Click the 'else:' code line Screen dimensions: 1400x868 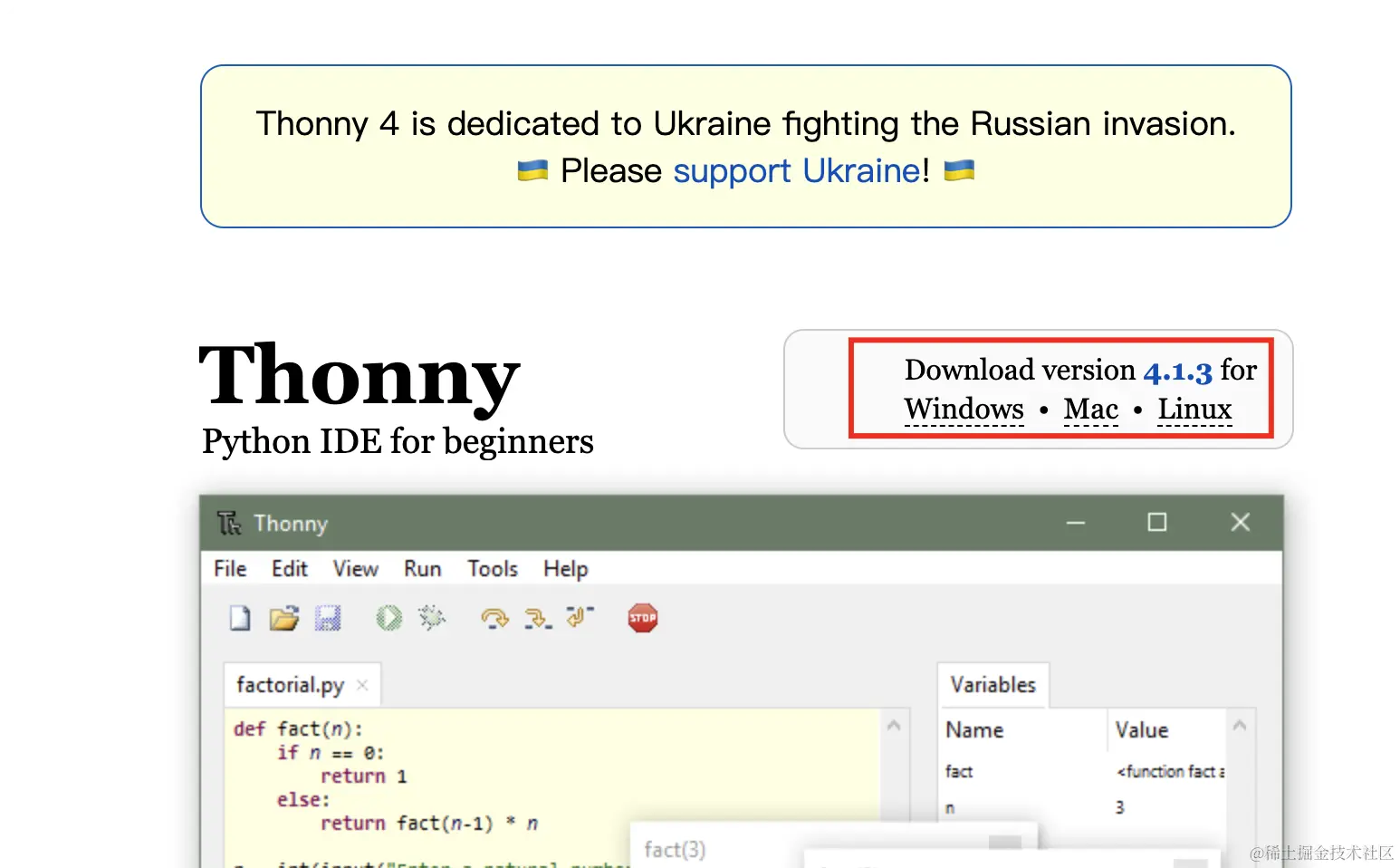tap(303, 800)
